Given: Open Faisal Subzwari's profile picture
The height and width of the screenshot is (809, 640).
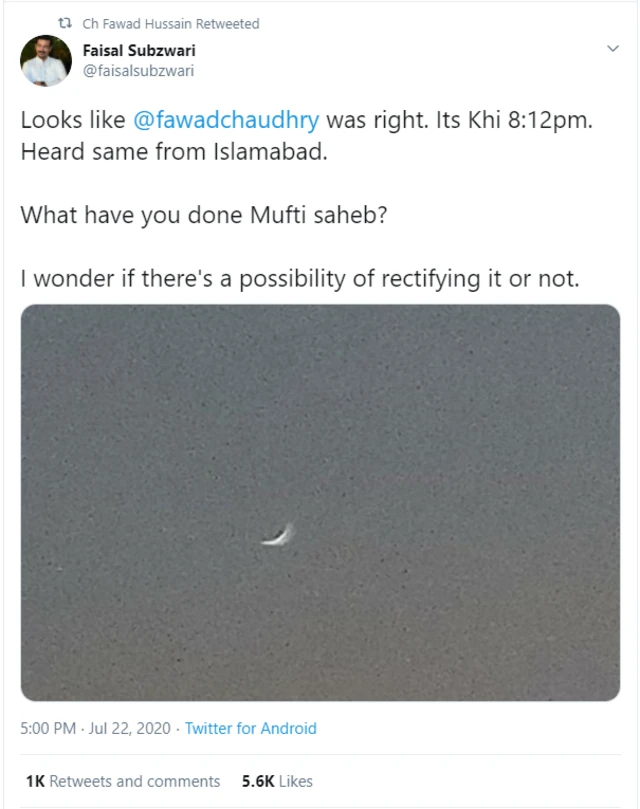Looking at the screenshot, I should click(x=46, y=62).
